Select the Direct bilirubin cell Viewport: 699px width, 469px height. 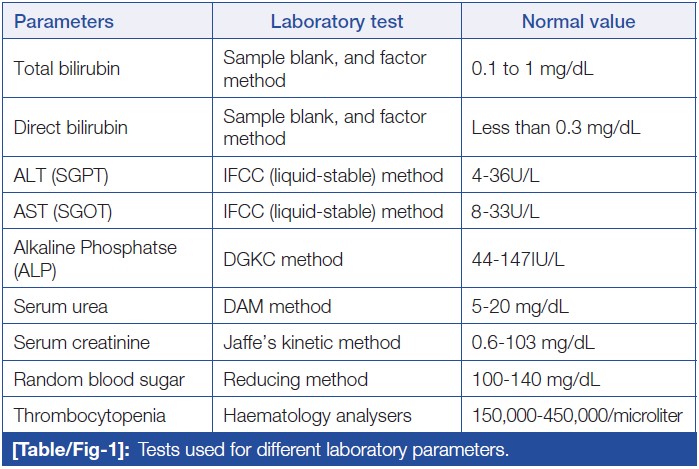(71, 128)
